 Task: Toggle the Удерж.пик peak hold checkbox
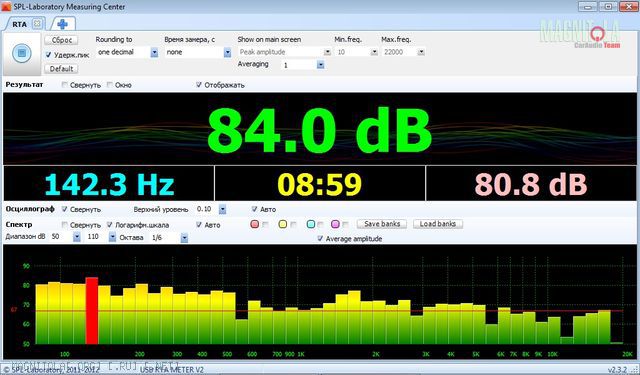pos(49,55)
